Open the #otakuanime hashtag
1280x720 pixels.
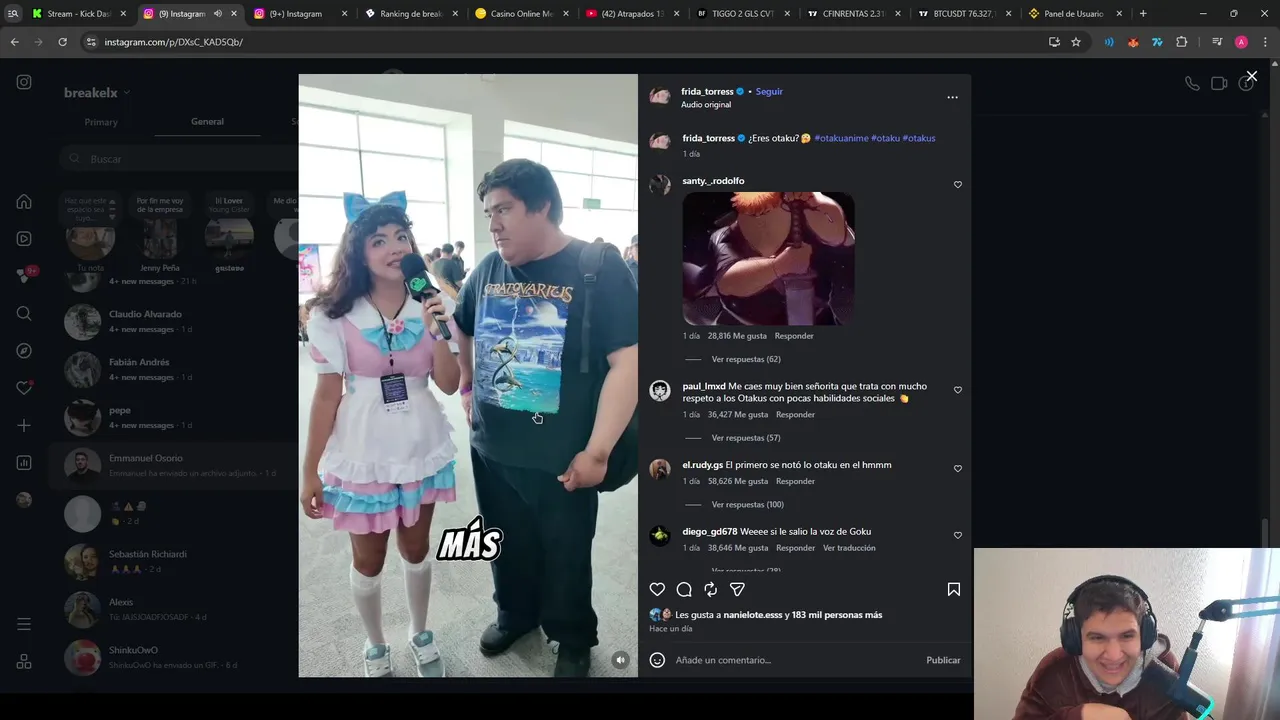tap(841, 138)
